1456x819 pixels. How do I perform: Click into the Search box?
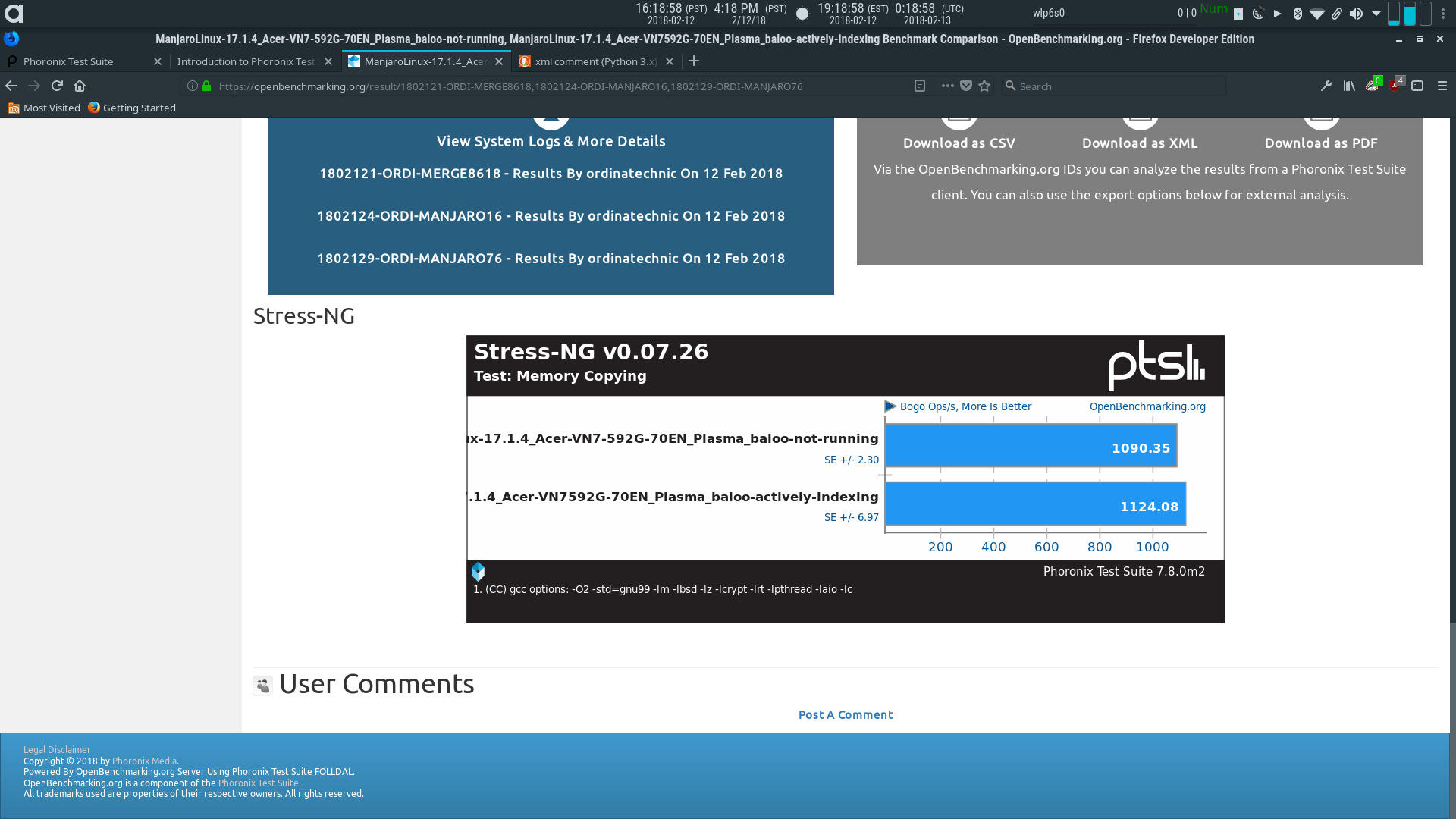pyautogui.click(x=1115, y=86)
